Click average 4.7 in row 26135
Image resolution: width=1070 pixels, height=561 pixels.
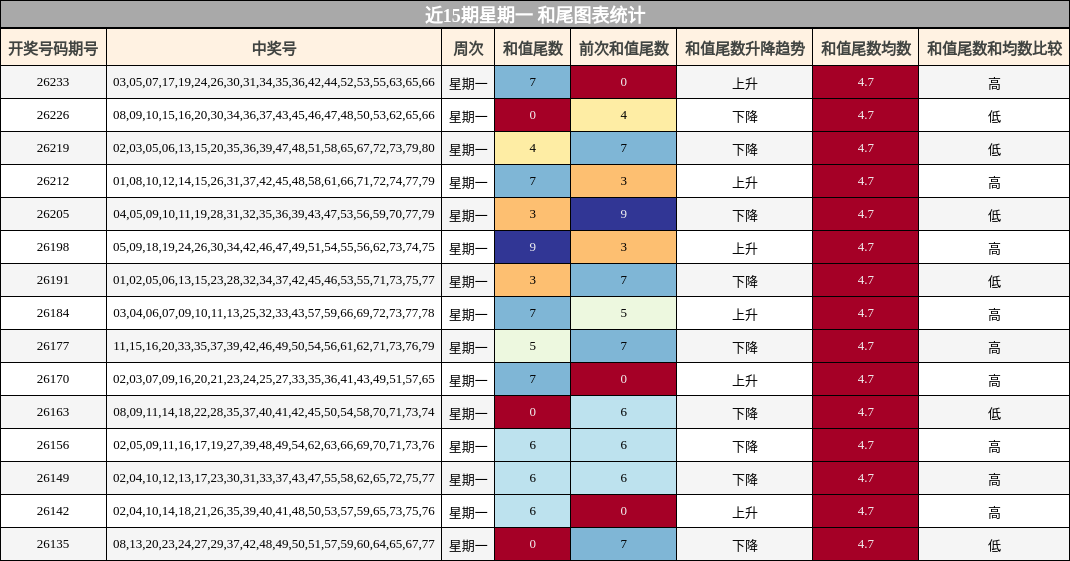(865, 544)
